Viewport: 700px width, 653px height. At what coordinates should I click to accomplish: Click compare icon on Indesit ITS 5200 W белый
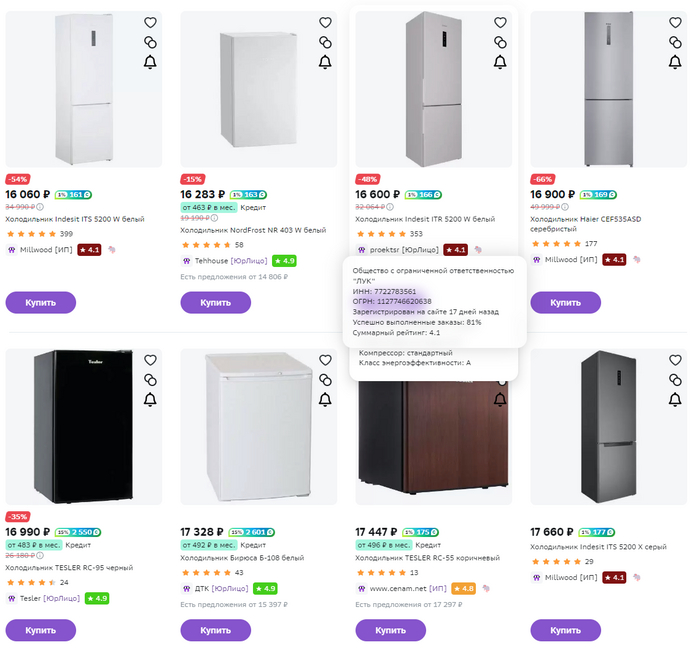[x=150, y=42]
